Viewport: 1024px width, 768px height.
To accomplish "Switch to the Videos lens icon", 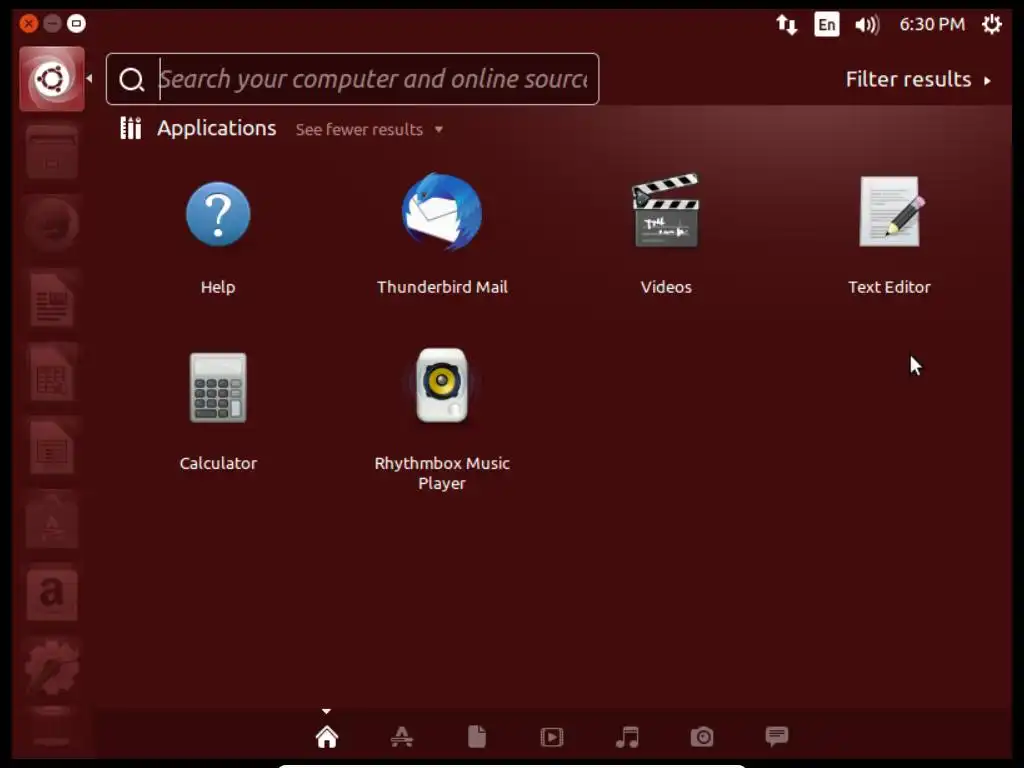I will (x=552, y=737).
